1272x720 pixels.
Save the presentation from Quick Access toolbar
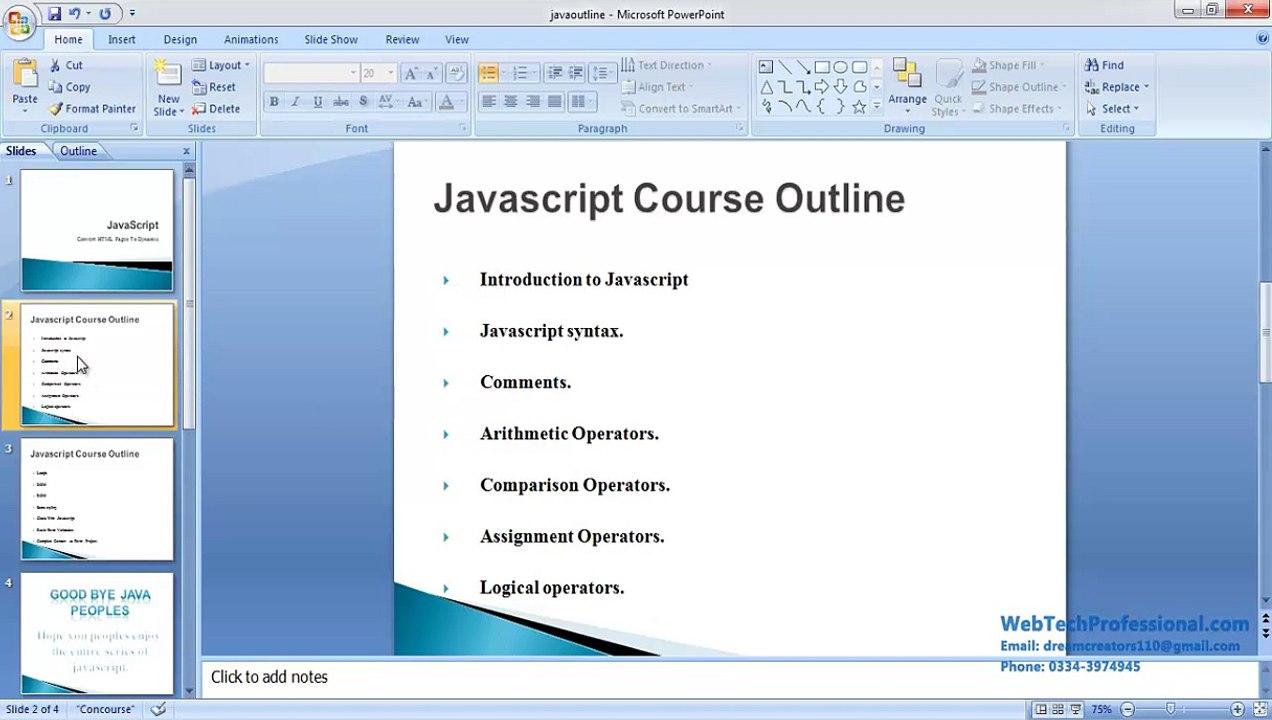(x=54, y=14)
